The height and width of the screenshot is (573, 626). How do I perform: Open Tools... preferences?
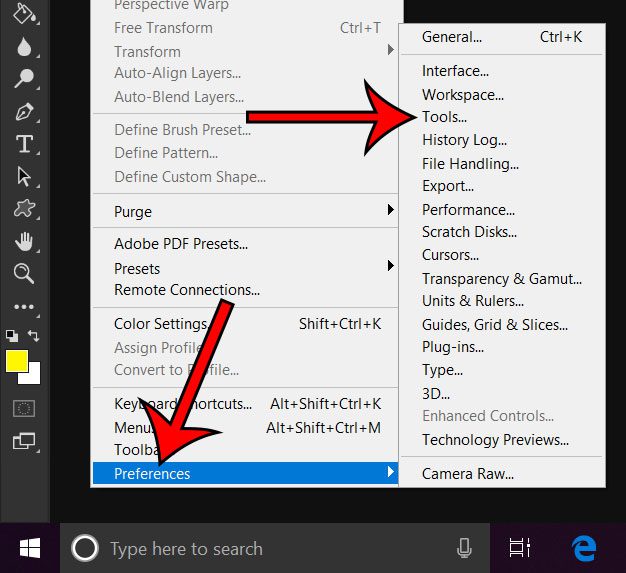click(444, 117)
